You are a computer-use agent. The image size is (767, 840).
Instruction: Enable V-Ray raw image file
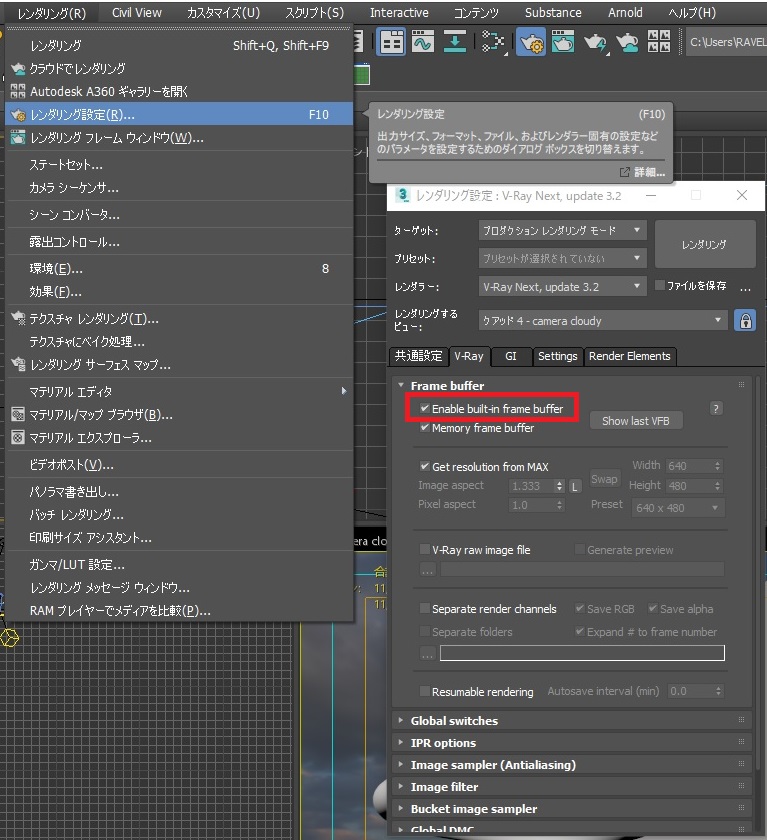pyautogui.click(x=425, y=550)
